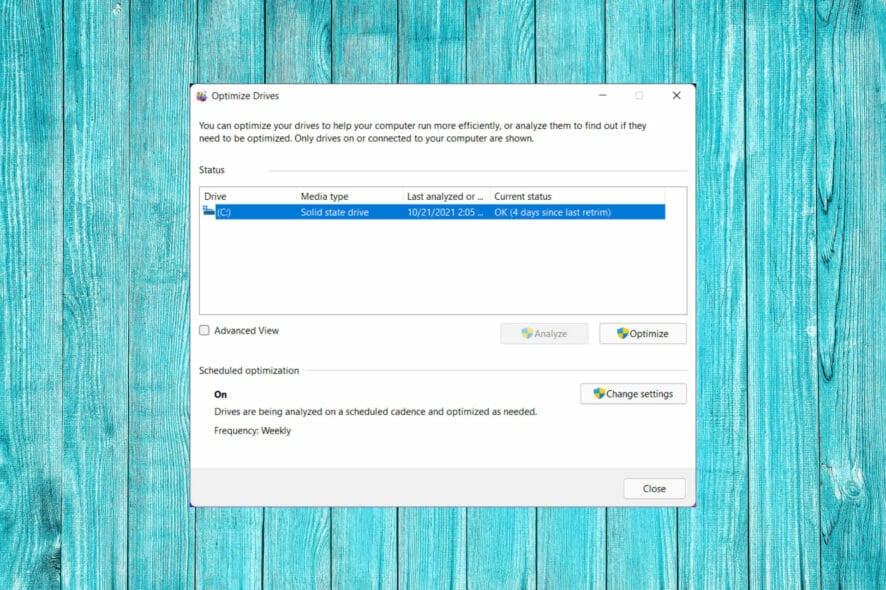Click the UAC shield icon on Optimize

point(622,334)
